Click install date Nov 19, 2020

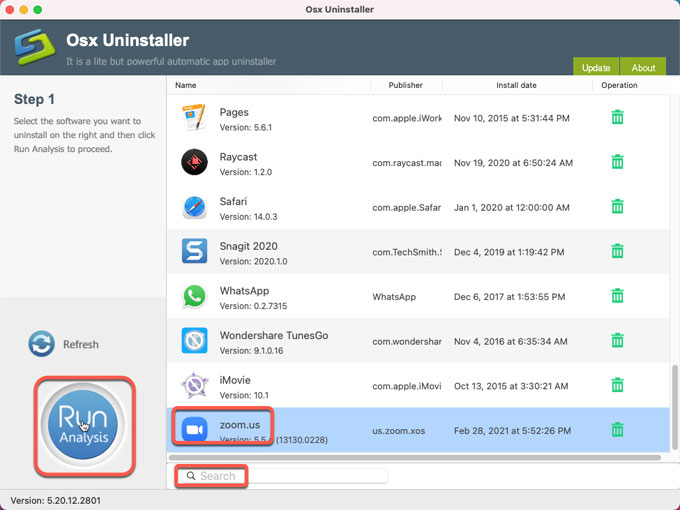point(513,163)
